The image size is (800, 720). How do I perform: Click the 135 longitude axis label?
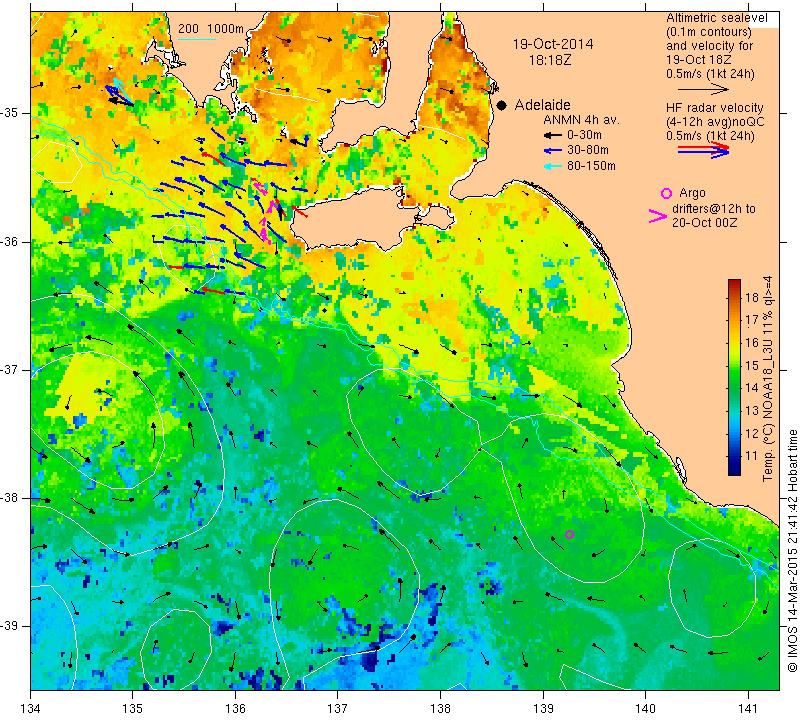tap(133, 709)
